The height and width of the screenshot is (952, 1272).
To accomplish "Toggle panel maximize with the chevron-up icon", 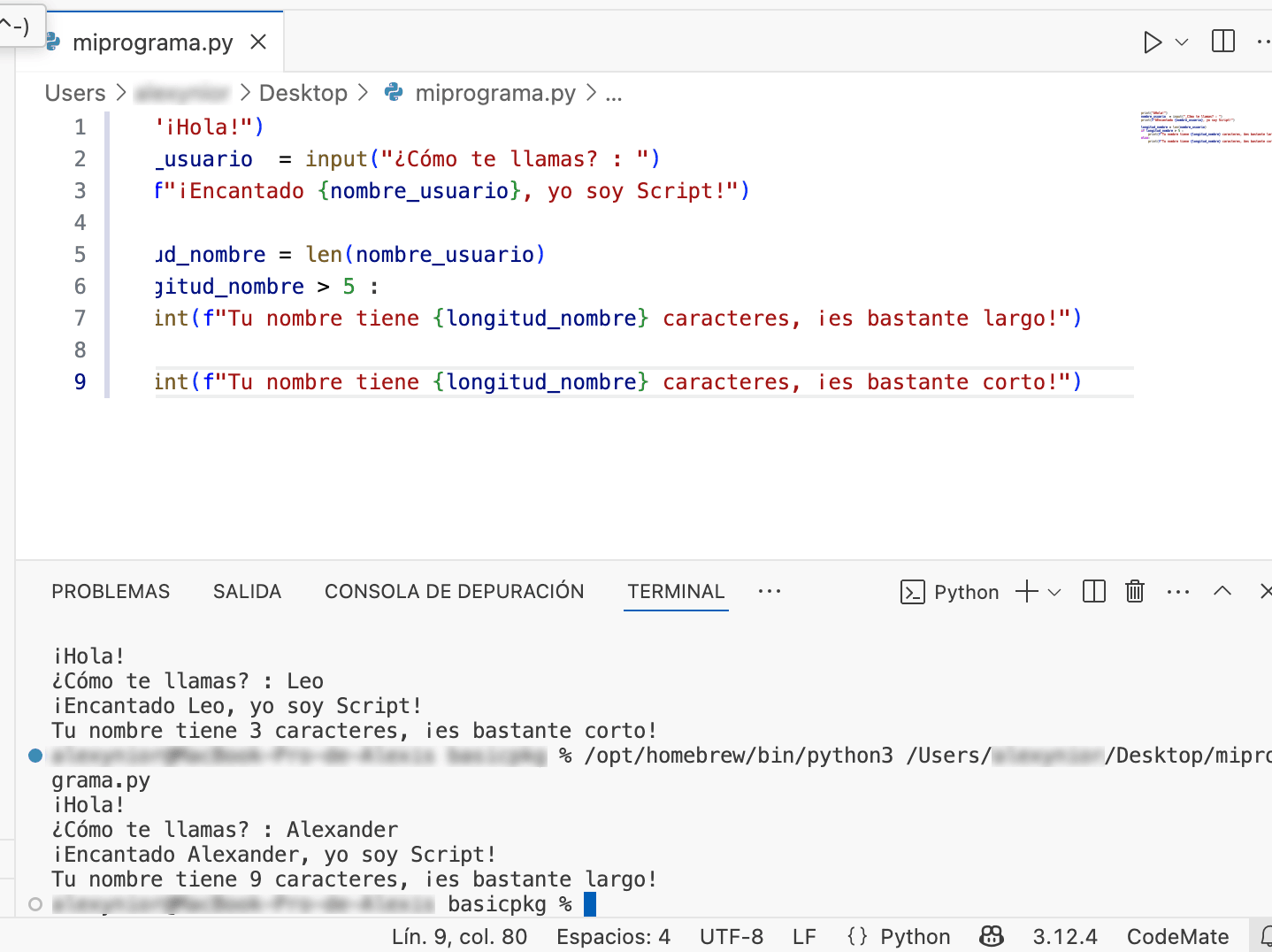I will pyautogui.click(x=1222, y=591).
